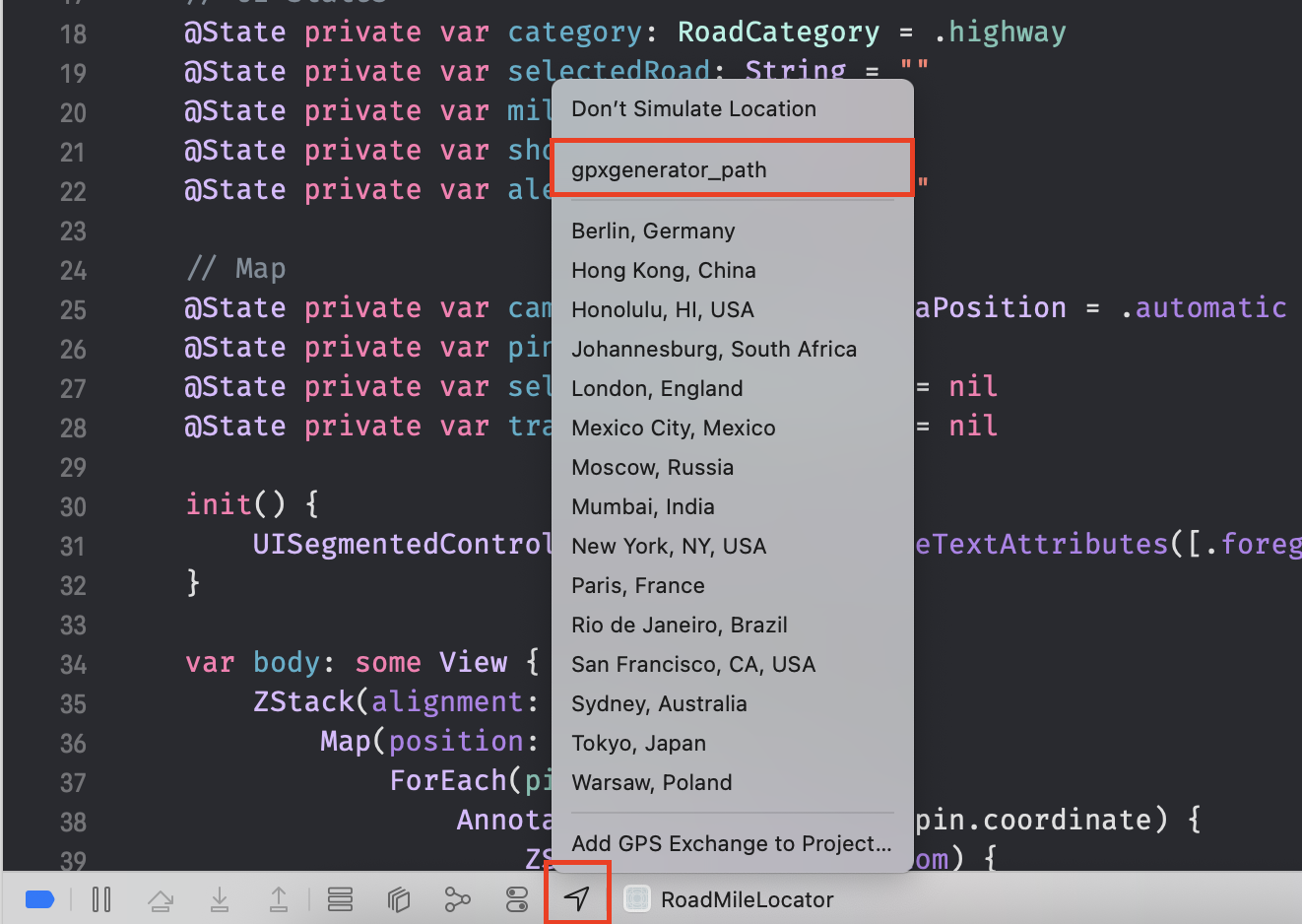Click the Step Out debug icon
Viewport: 1302px width, 924px height.
click(x=279, y=899)
